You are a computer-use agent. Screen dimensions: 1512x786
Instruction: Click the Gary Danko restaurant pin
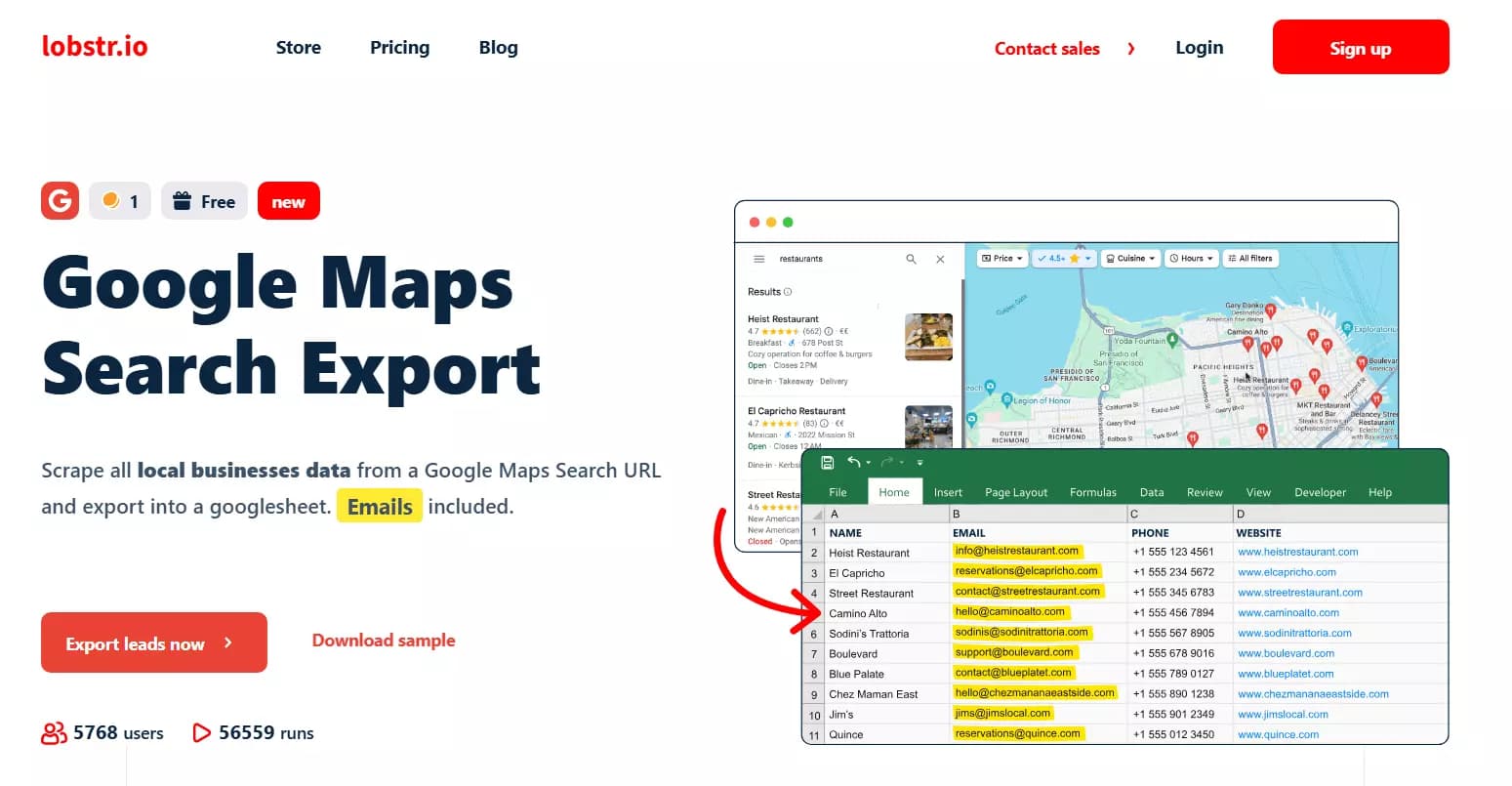click(1271, 311)
